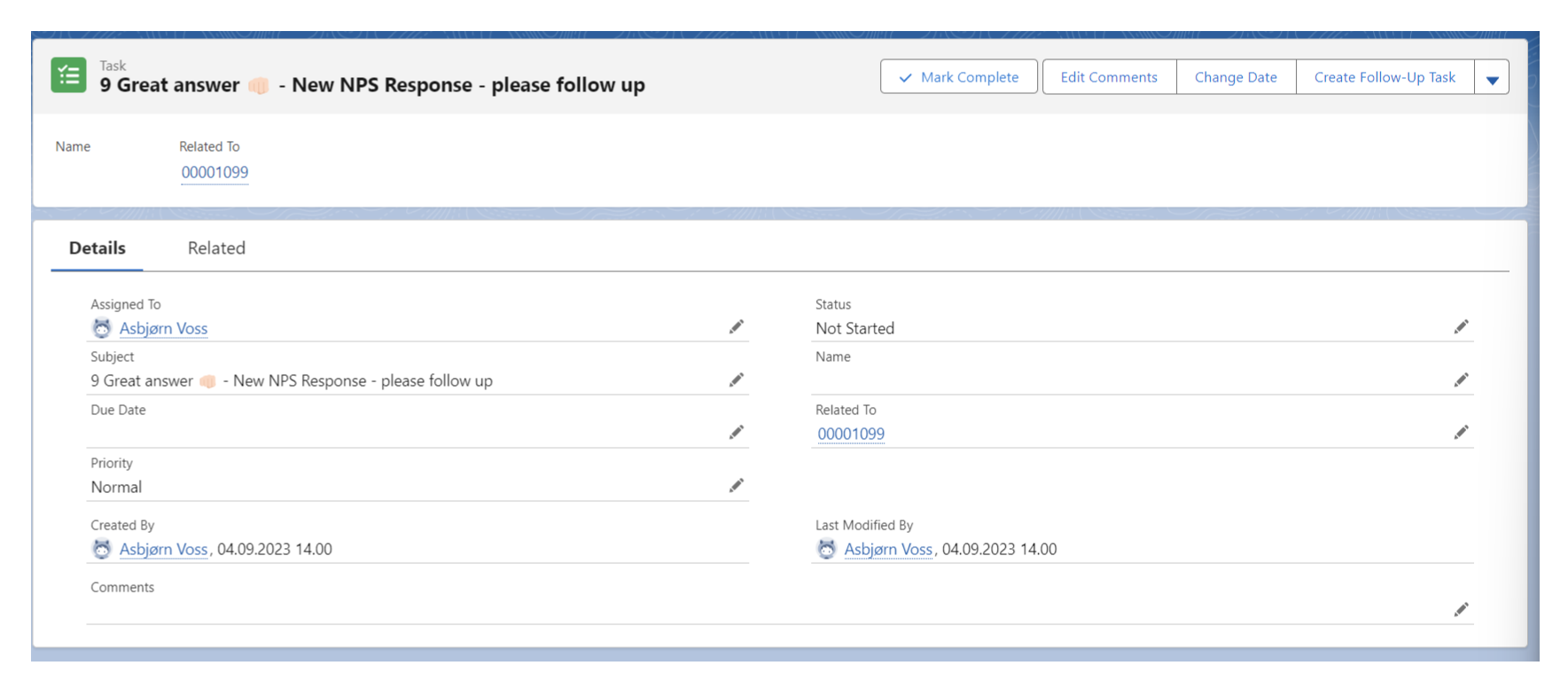Open the 00001099 link in the header
The width and height of the screenshot is (1568, 689).
click(215, 172)
